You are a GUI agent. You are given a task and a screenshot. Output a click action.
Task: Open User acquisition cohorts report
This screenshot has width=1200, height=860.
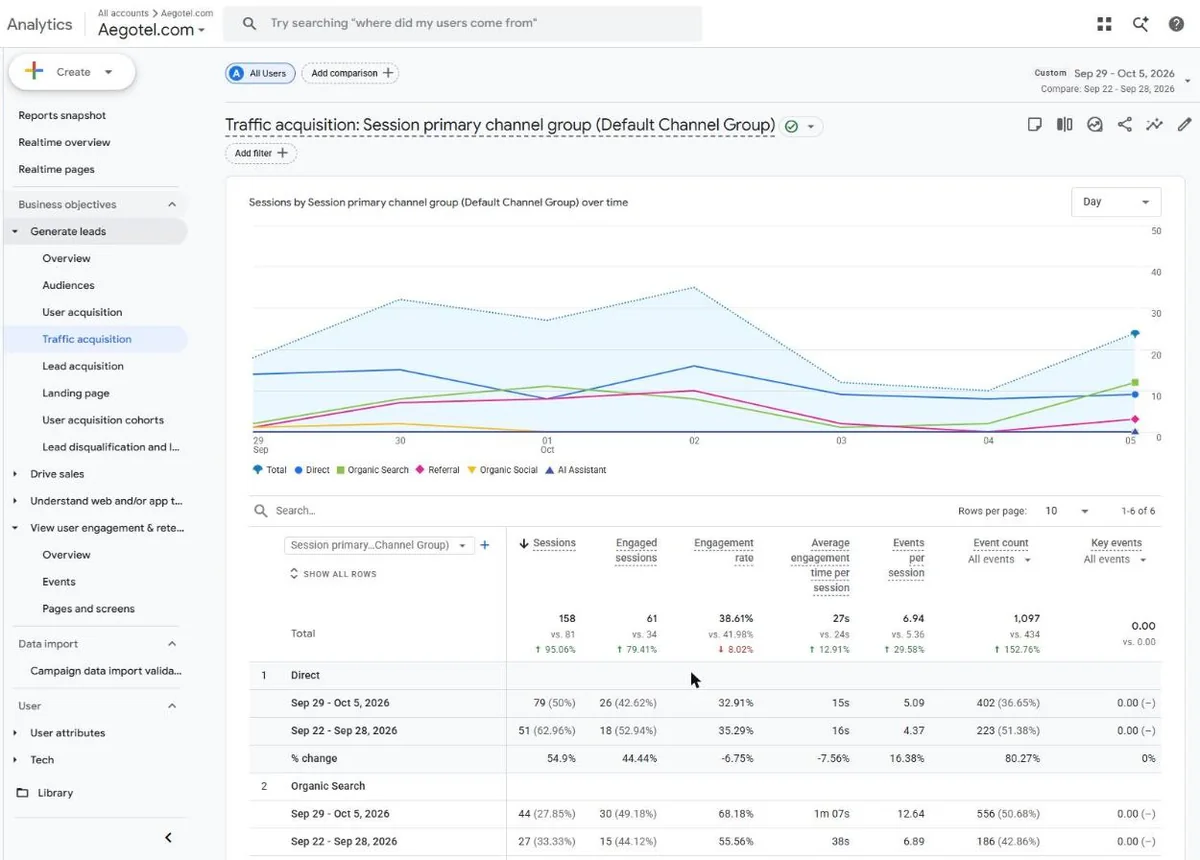(x=103, y=420)
